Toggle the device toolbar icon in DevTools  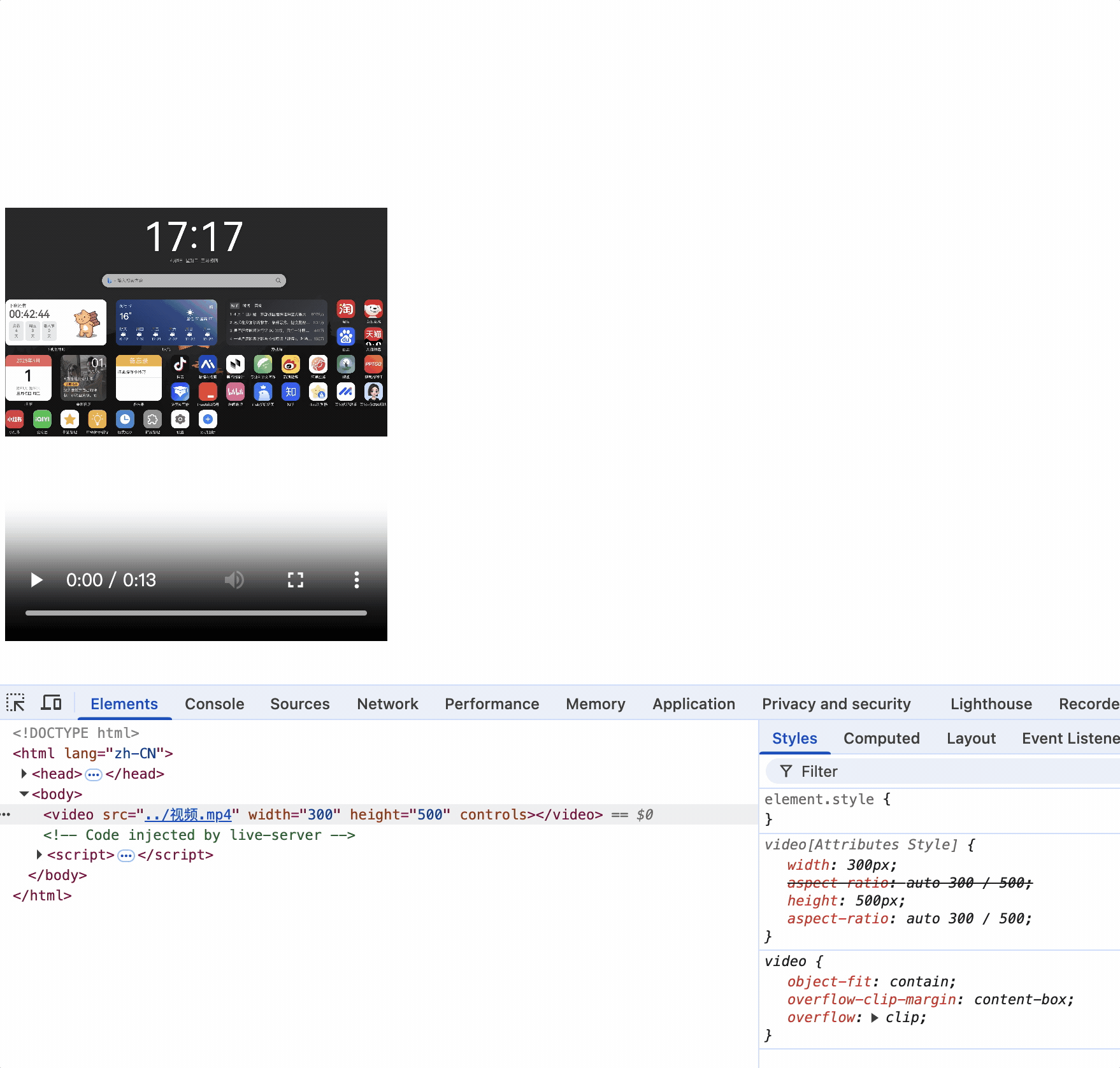[x=51, y=703]
